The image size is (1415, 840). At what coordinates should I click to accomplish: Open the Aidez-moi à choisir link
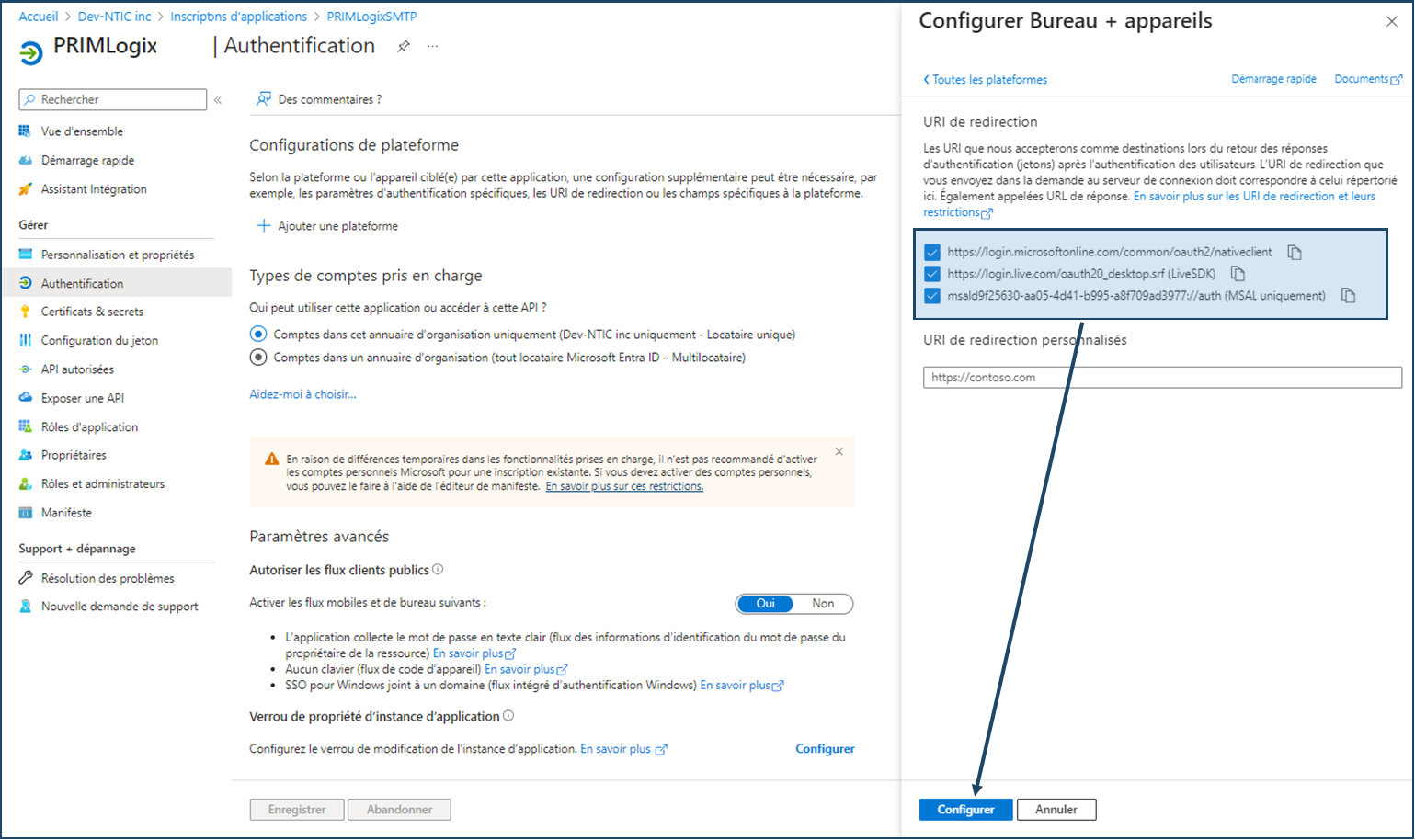click(302, 394)
